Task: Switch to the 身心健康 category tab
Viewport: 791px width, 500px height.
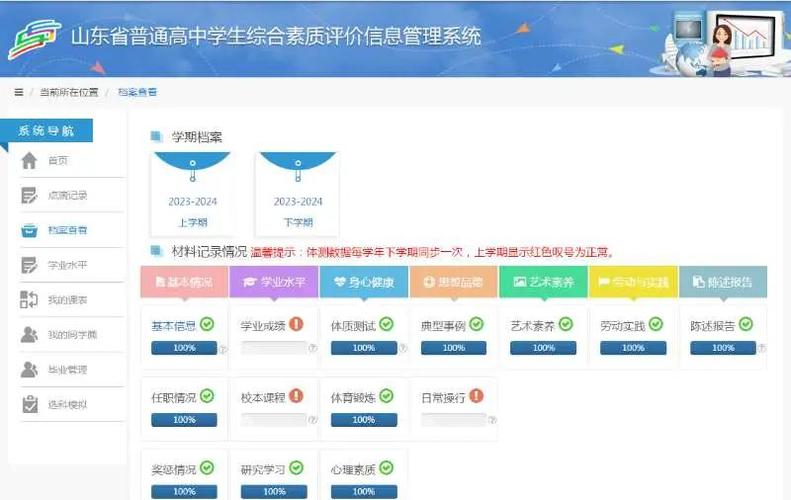Action: pos(364,282)
